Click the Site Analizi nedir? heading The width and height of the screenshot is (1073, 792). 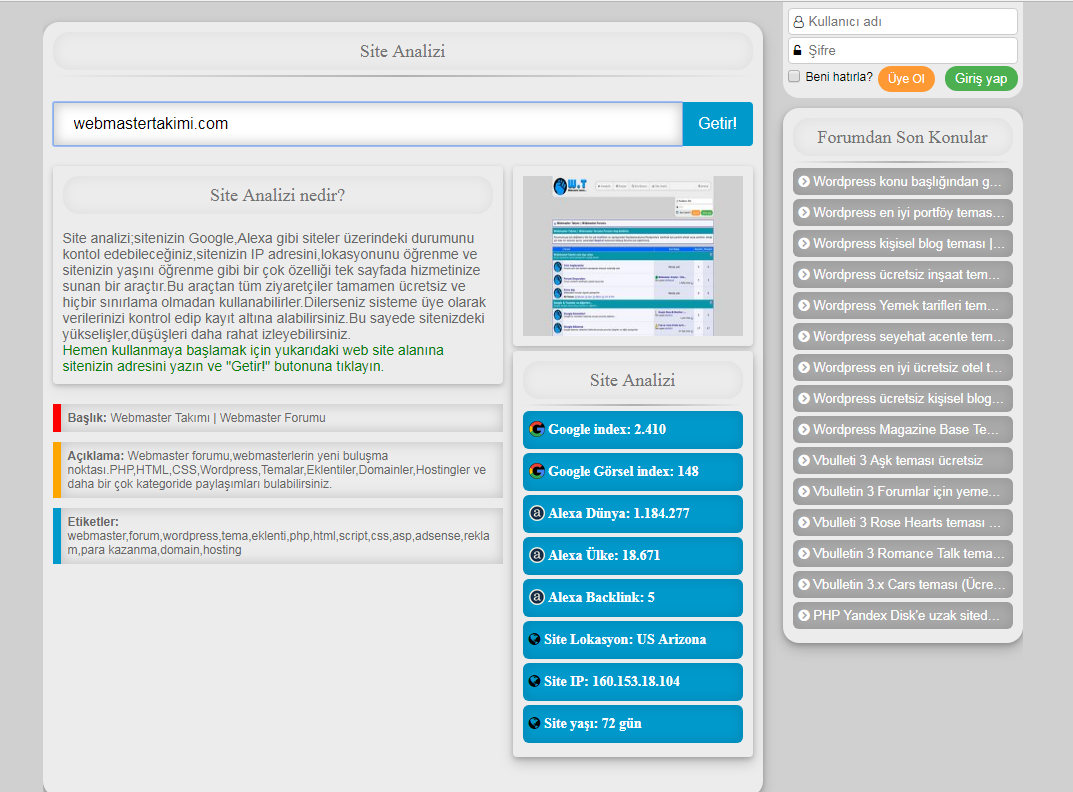coord(277,196)
